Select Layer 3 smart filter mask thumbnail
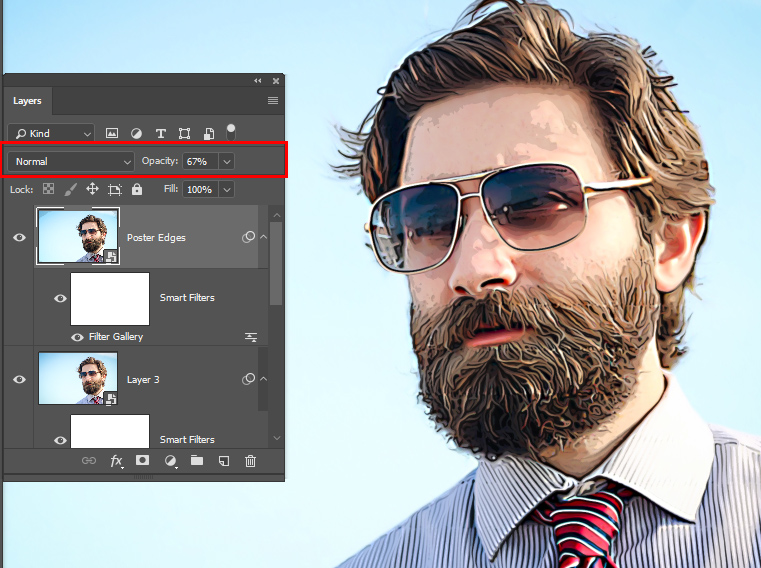This screenshot has width=761, height=568. [x=110, y=431]
